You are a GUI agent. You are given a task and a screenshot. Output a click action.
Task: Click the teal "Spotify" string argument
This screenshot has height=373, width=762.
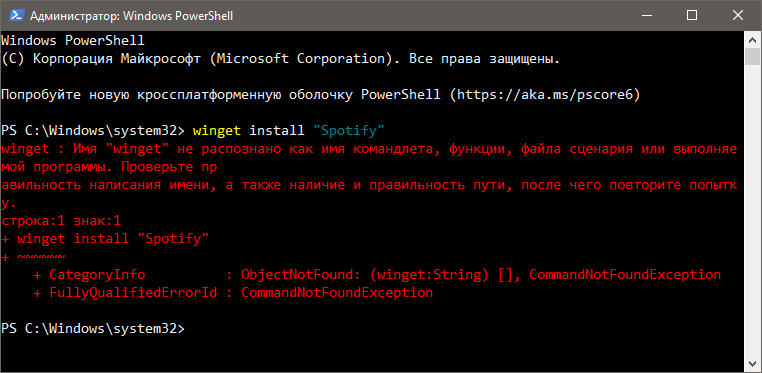pos(349,131)
